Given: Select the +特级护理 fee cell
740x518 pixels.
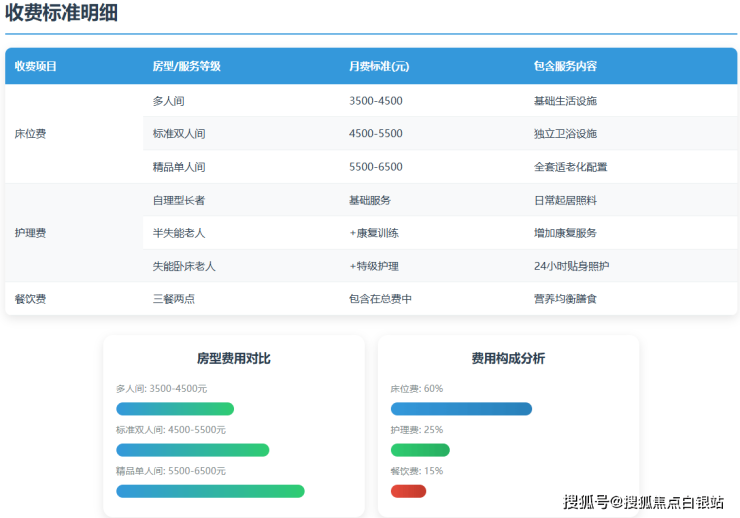Looking at the screenshot, I should tap(374, 266).
